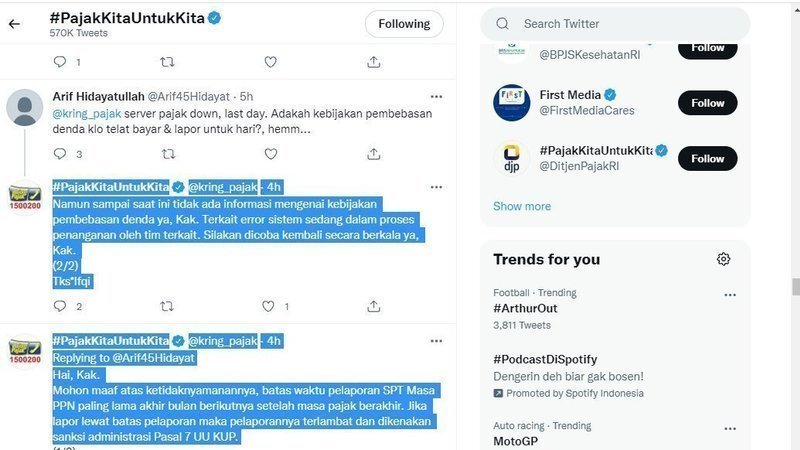Open more options on Arif's tweet
The width and height of the screenshot is (800, 450).
[436, 96]
